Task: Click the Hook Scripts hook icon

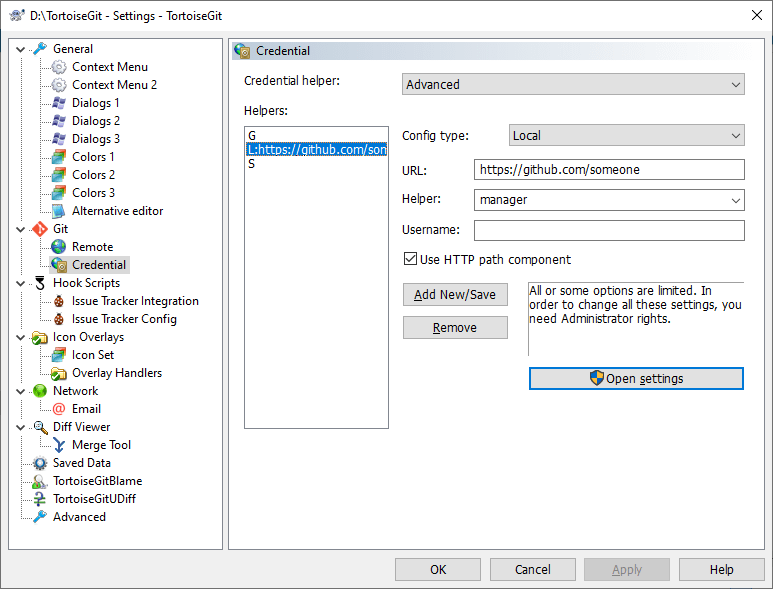Action: tap(40, 283)
